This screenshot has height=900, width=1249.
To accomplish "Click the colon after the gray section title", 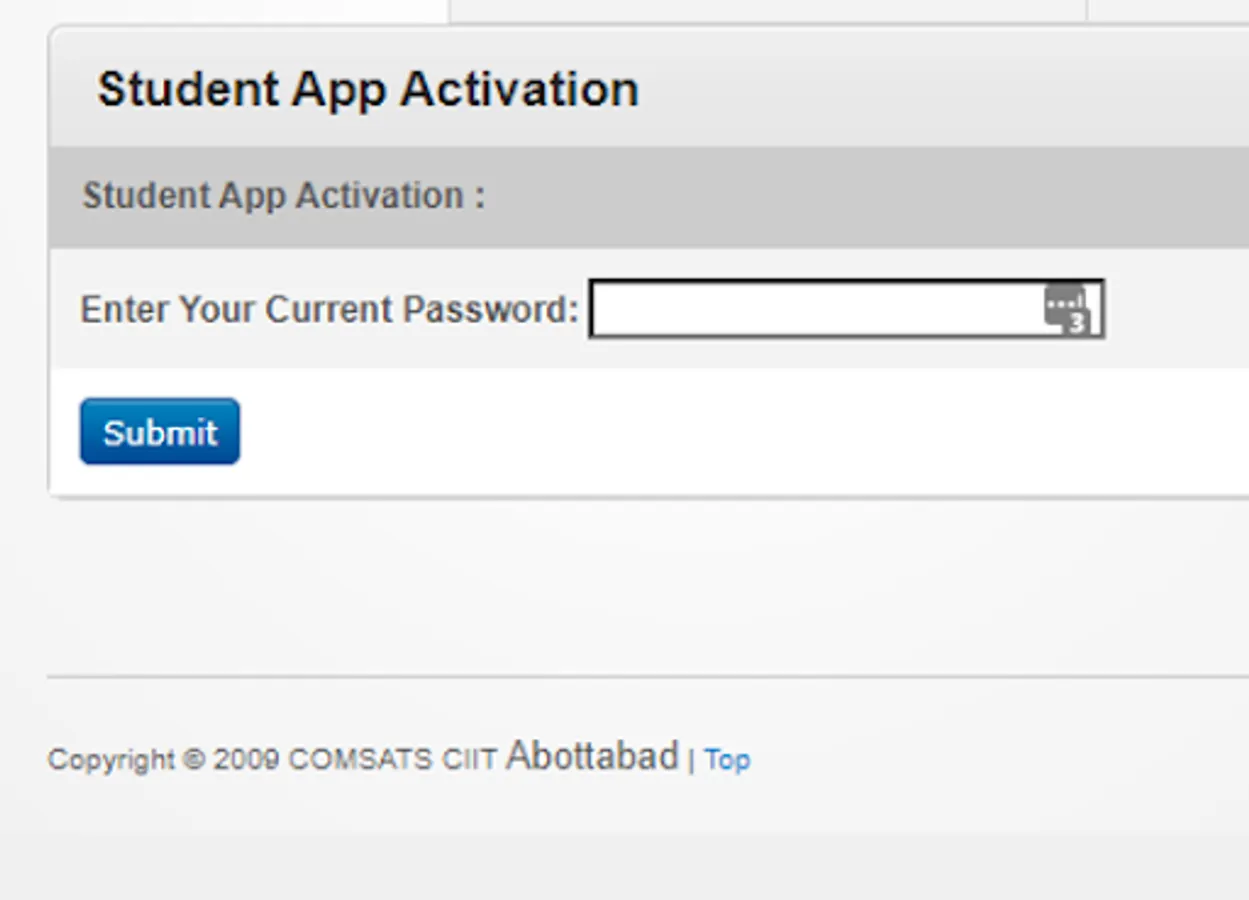I will click(x=480, y=196).
